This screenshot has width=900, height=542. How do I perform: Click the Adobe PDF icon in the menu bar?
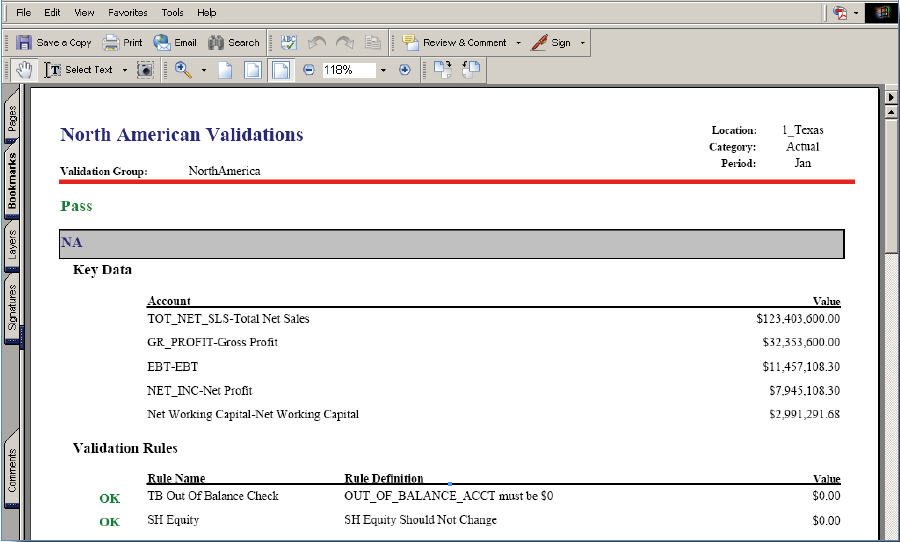point(840,13)
